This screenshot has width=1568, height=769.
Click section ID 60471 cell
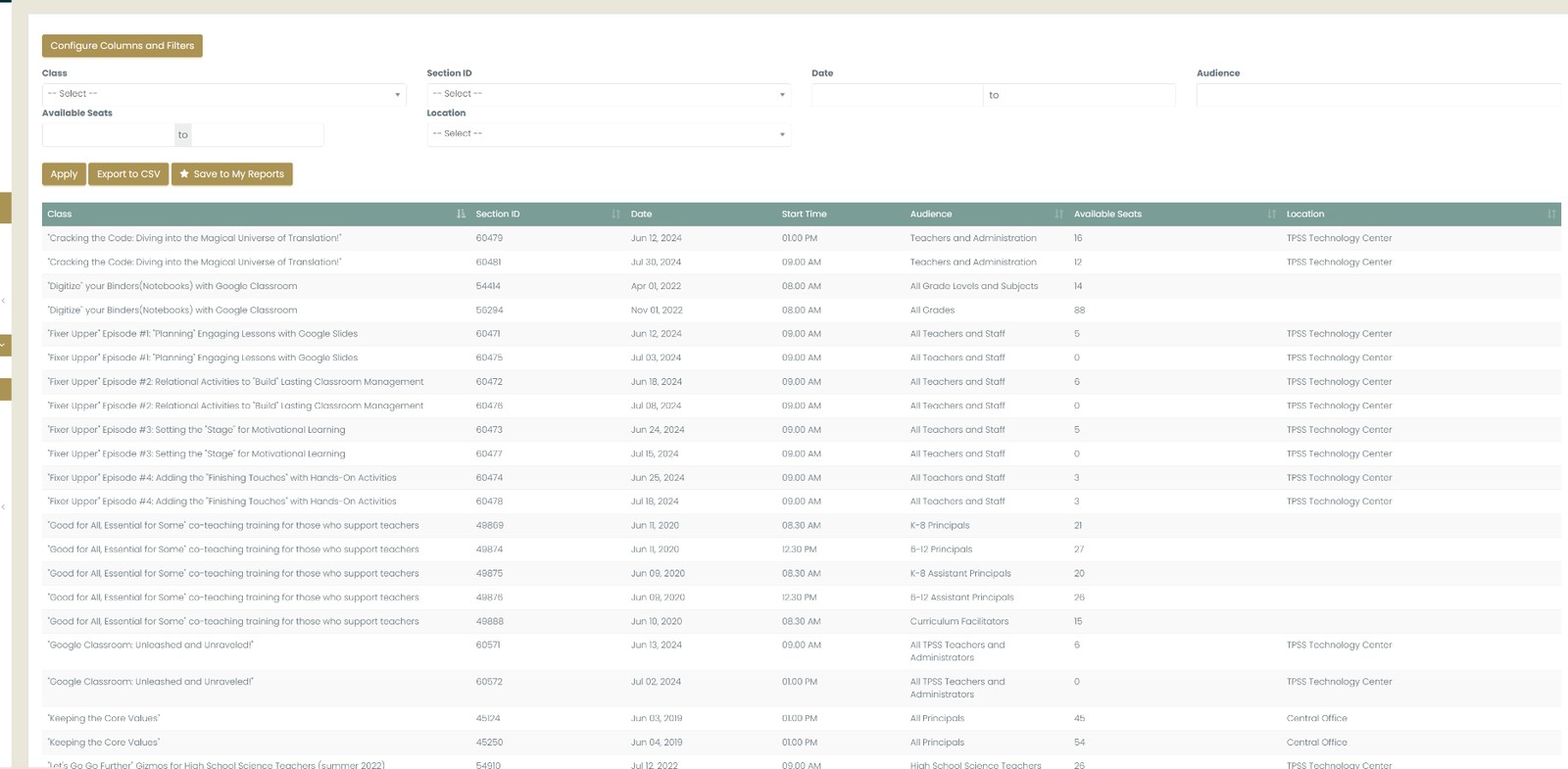click(x=488, y=334)
